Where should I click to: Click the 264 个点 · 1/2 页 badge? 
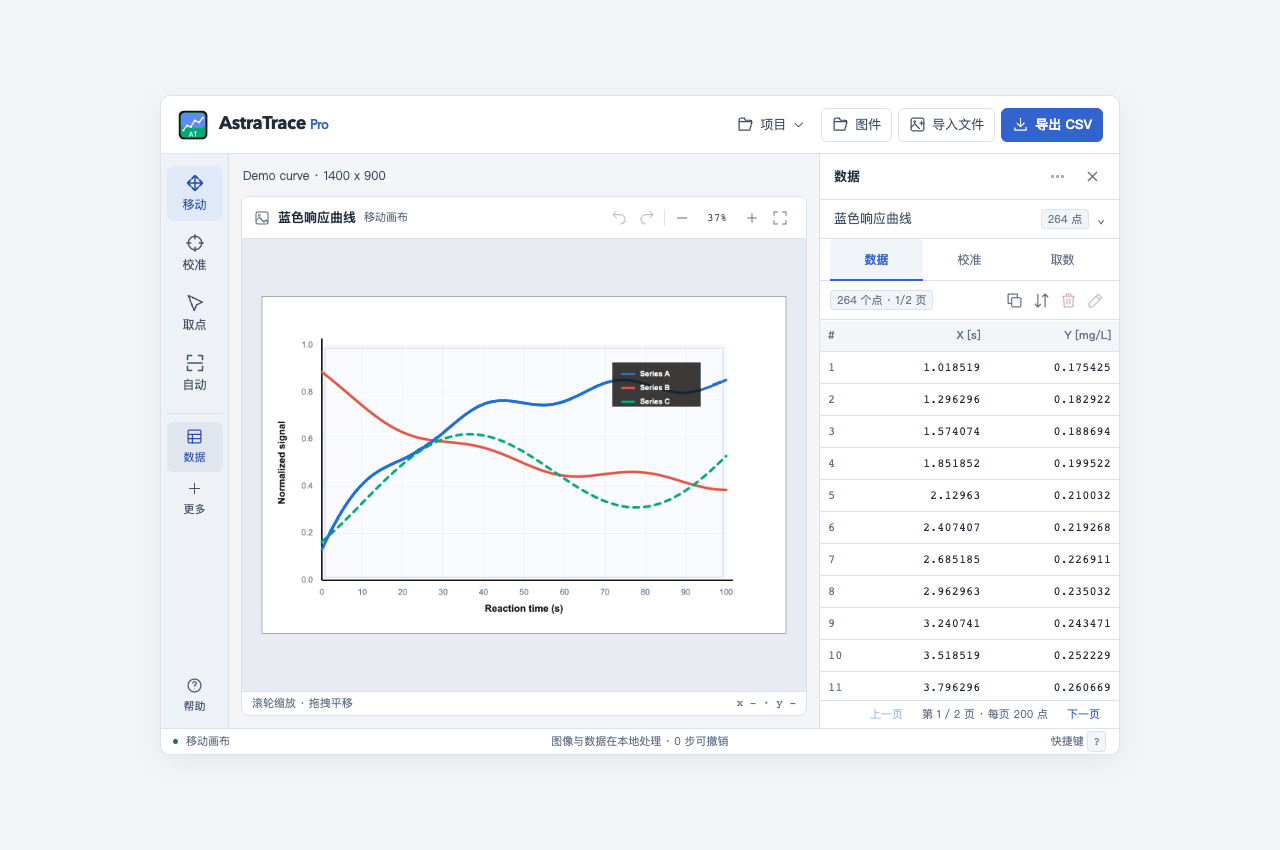point(882,300)
